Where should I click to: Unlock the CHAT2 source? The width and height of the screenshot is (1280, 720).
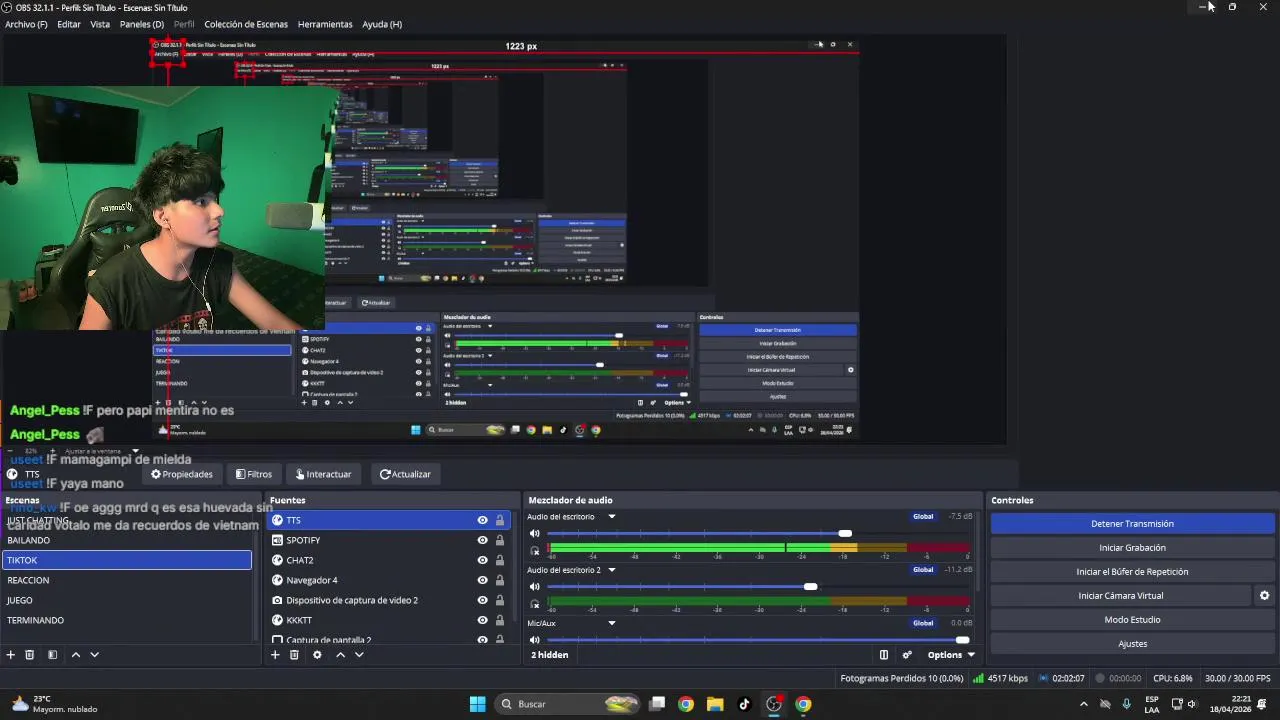[x=500, y=560]
